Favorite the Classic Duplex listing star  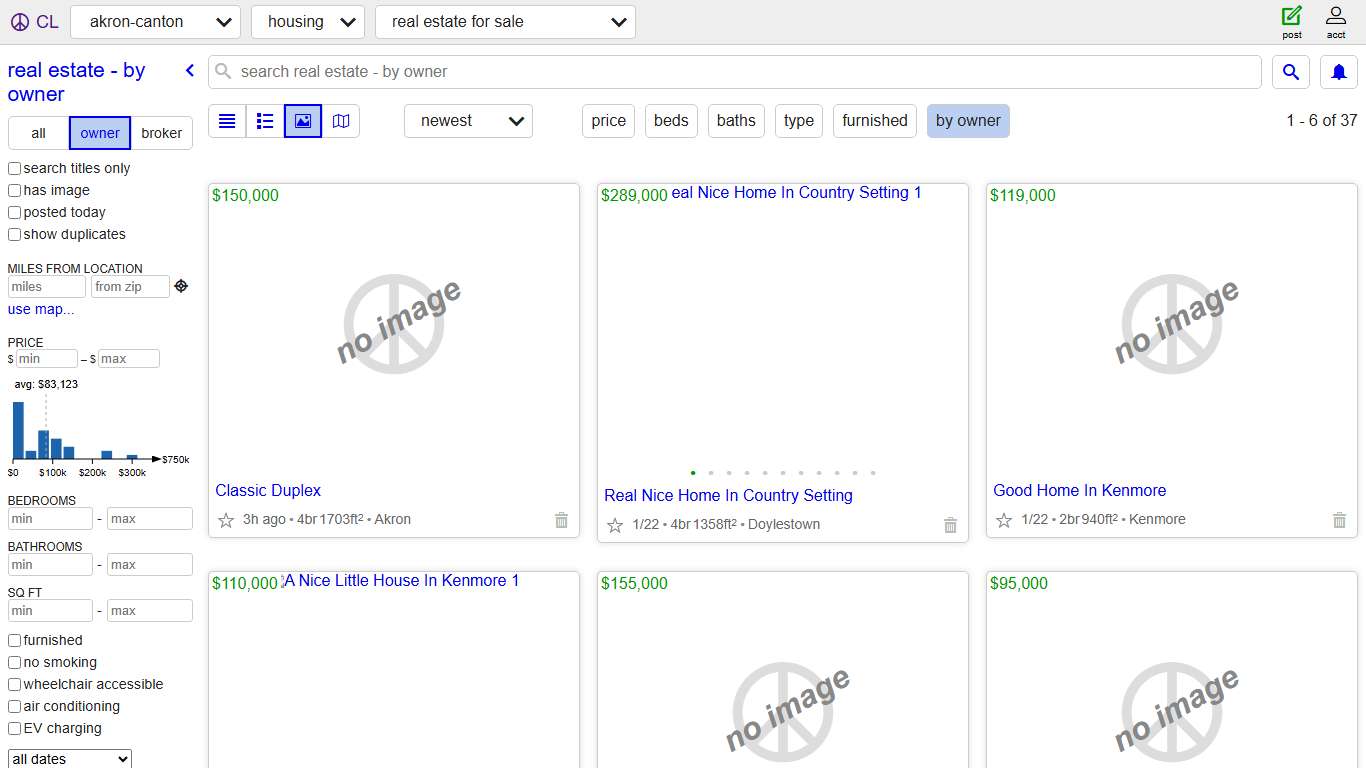pyautogui.click(x=226, y=520)
